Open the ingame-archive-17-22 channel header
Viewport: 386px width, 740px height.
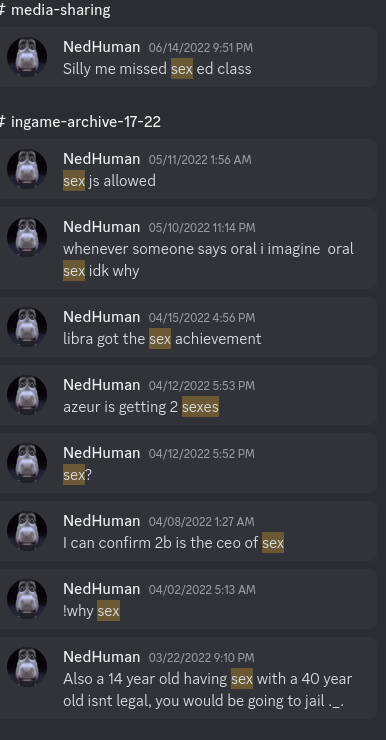81,122
